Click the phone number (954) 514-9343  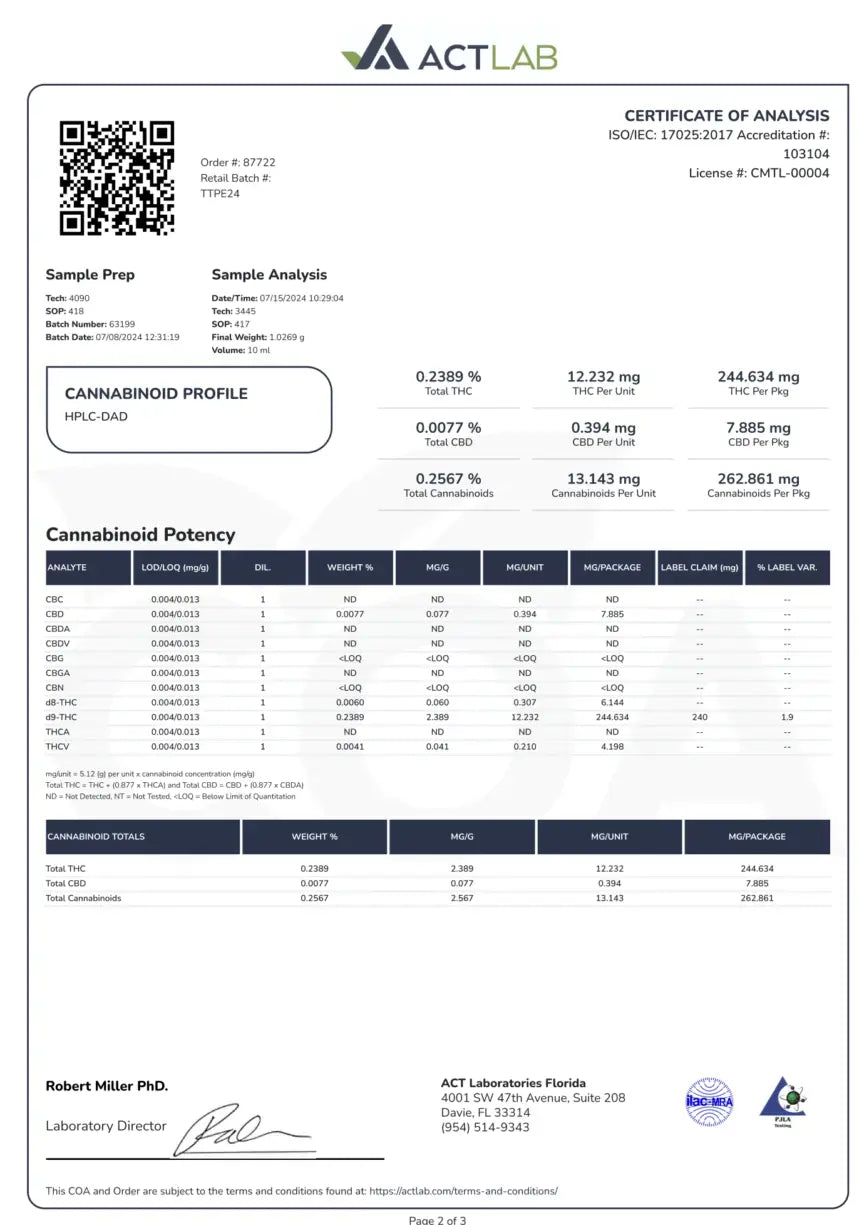tap(485, 1127)
